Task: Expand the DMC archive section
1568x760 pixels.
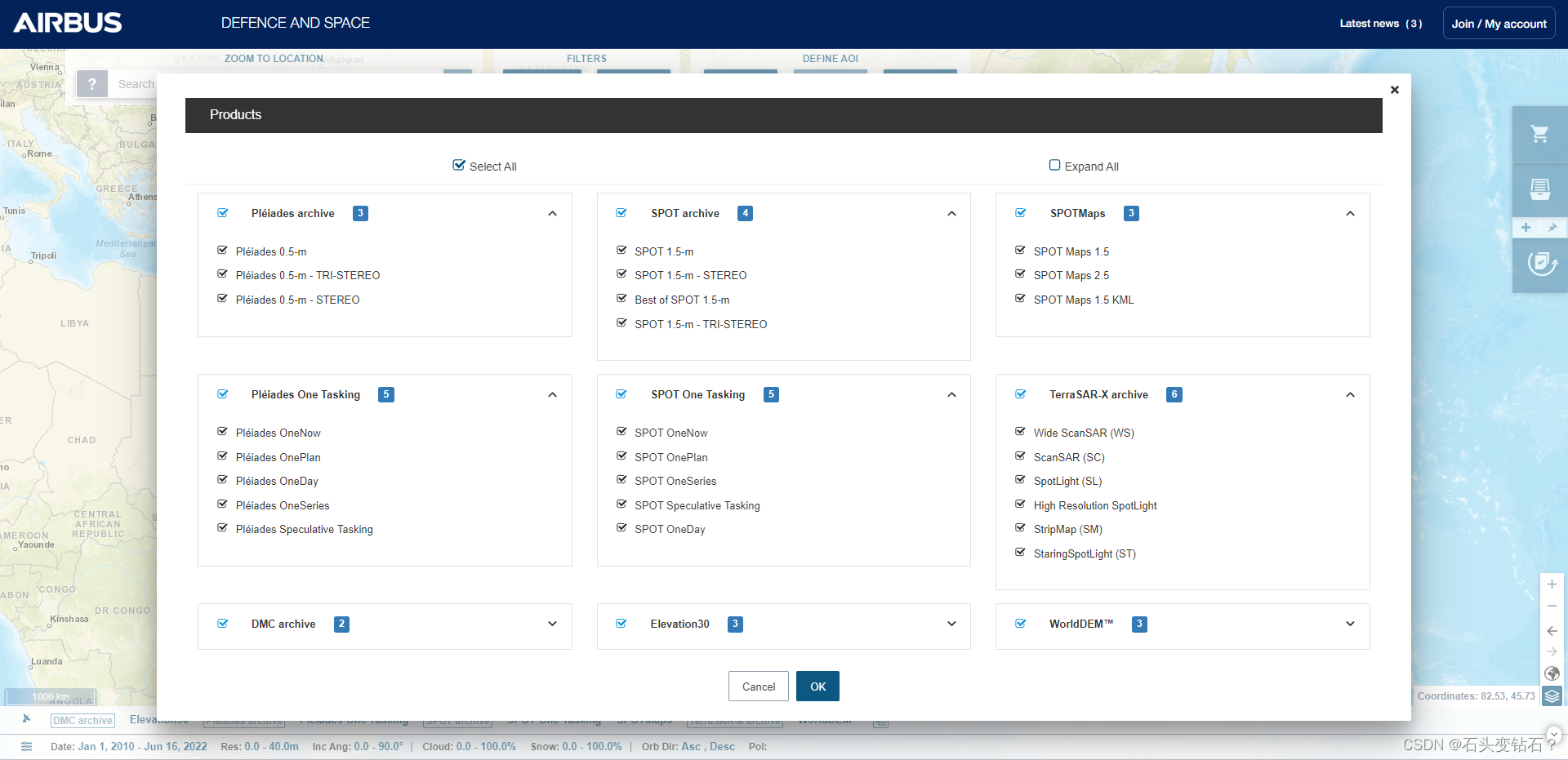Action: (553, 624)
